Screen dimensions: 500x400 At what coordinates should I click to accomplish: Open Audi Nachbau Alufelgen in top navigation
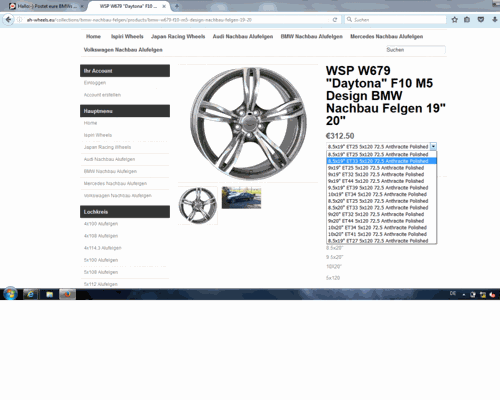243,36
